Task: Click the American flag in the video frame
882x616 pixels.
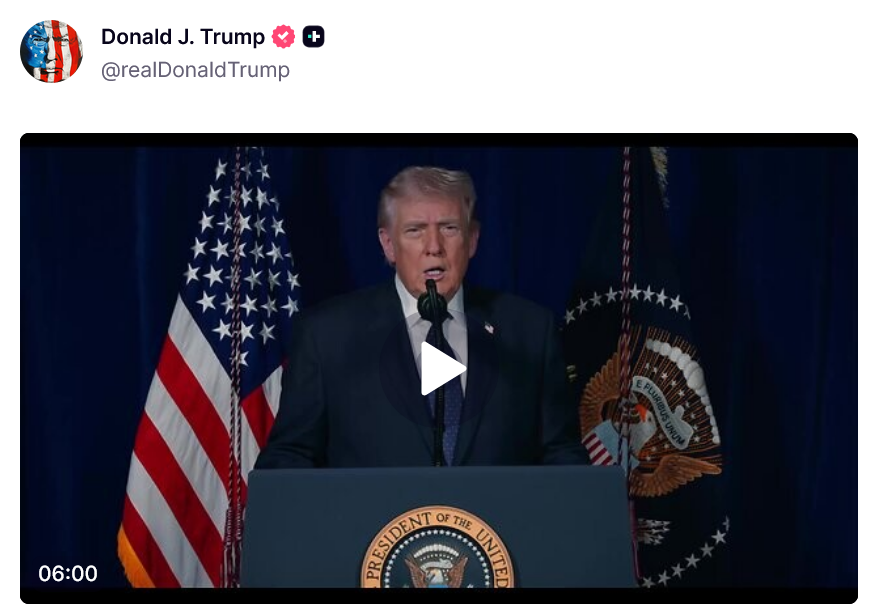Action: coord(208,371)
